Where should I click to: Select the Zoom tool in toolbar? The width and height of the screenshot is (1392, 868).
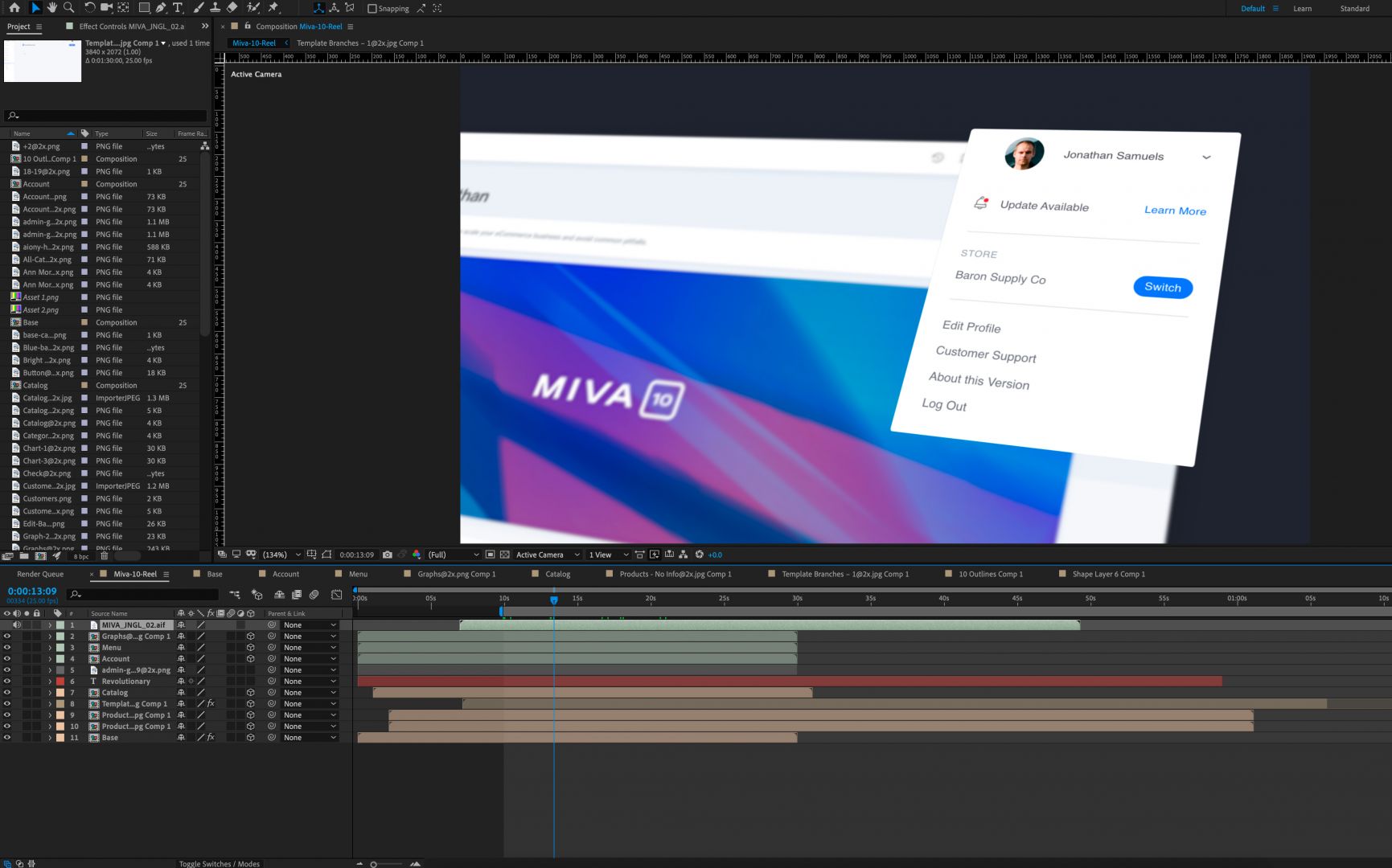pos(69,8)
